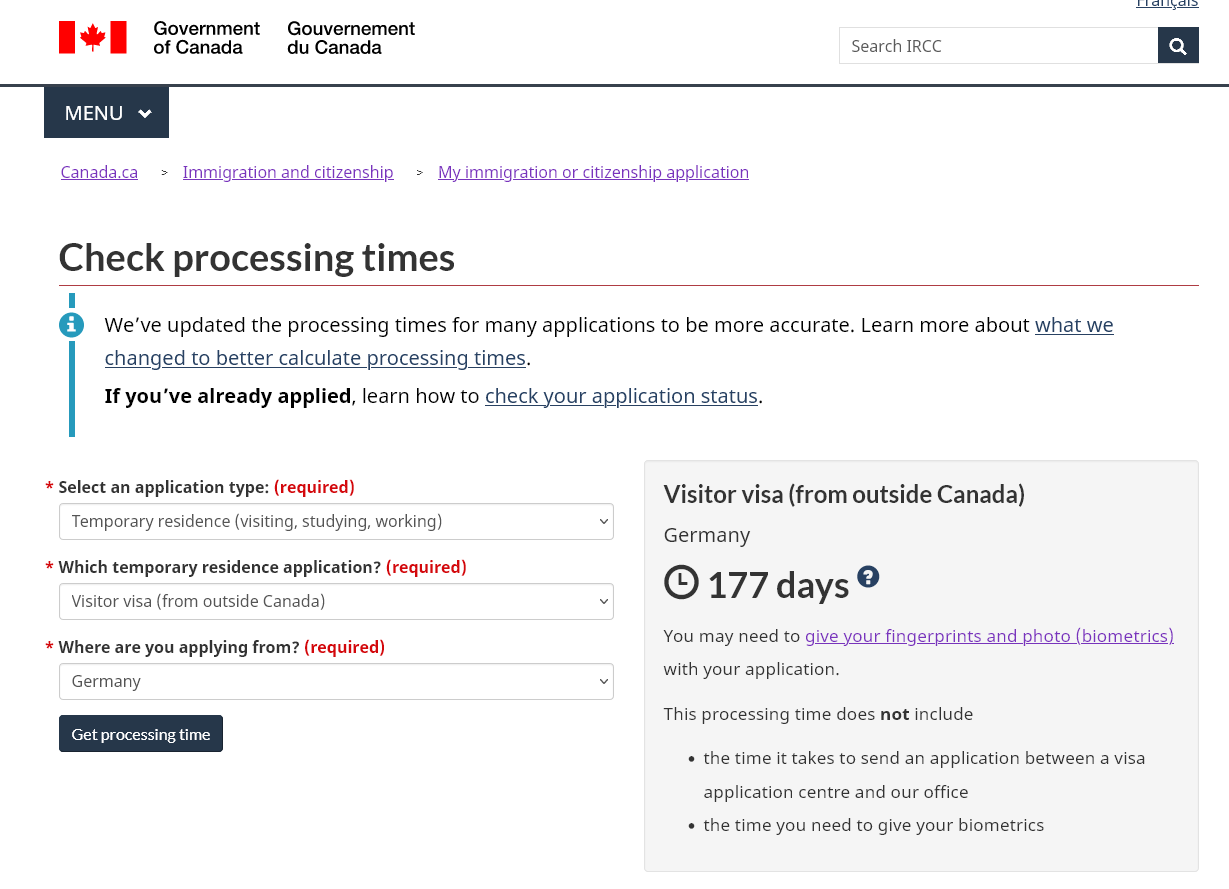
Task: Open Immigration and citizenship breadcrumb
Action: 288,172
